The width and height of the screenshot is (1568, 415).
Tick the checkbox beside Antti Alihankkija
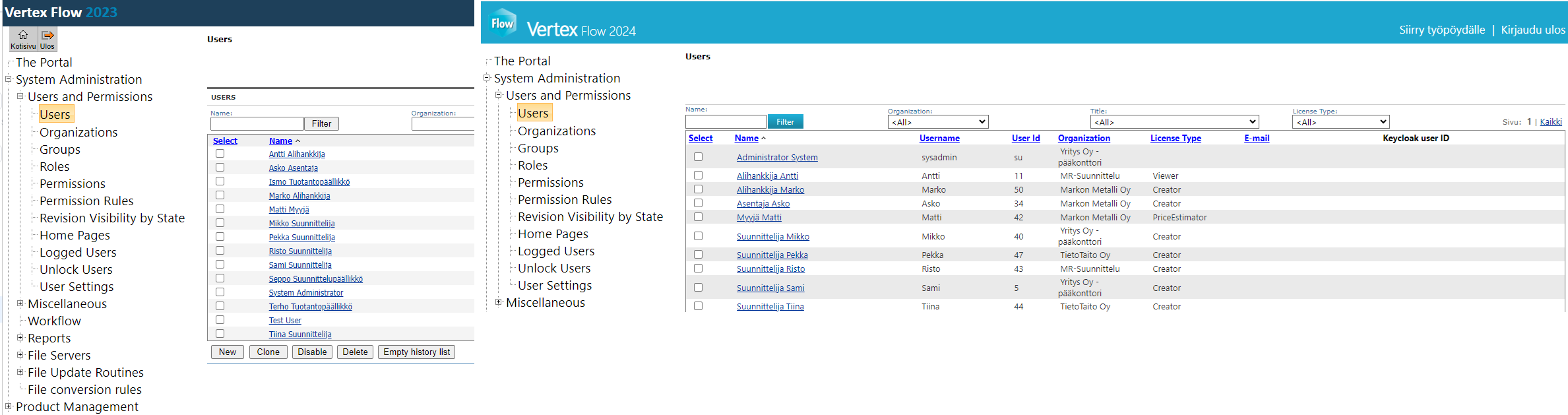pos(220,154)
